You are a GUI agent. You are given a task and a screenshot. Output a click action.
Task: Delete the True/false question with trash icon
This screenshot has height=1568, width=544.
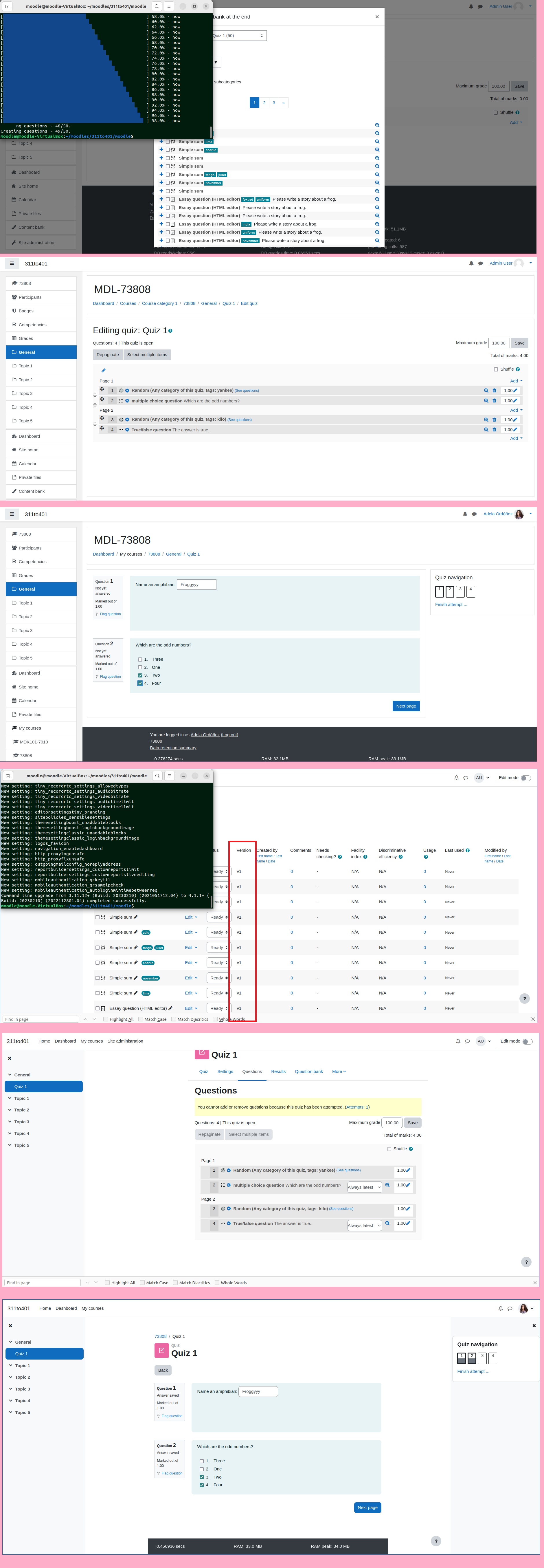pyautogui.click(x=494, y=430)
